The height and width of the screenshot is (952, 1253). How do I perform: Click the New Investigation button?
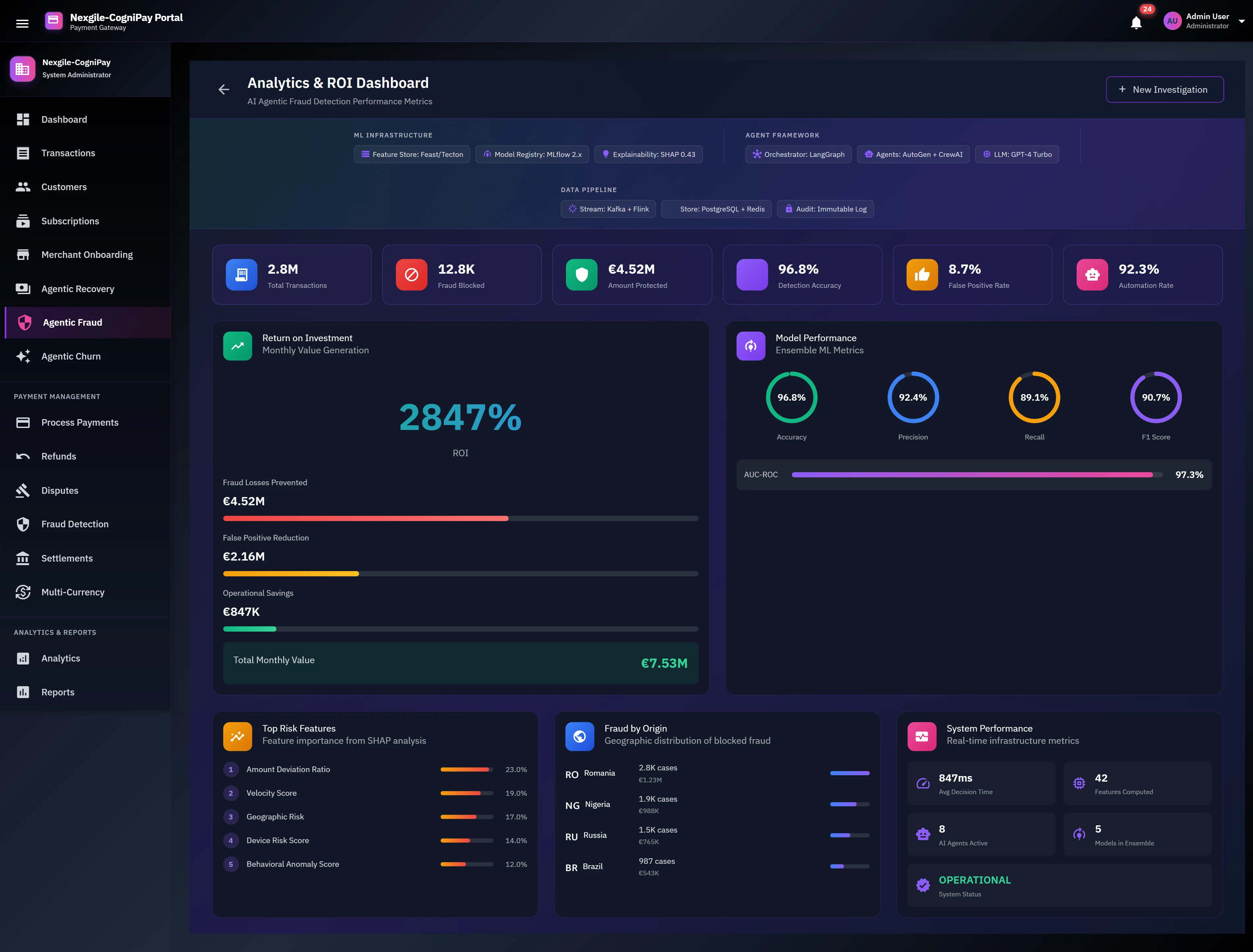(1164, 89)
